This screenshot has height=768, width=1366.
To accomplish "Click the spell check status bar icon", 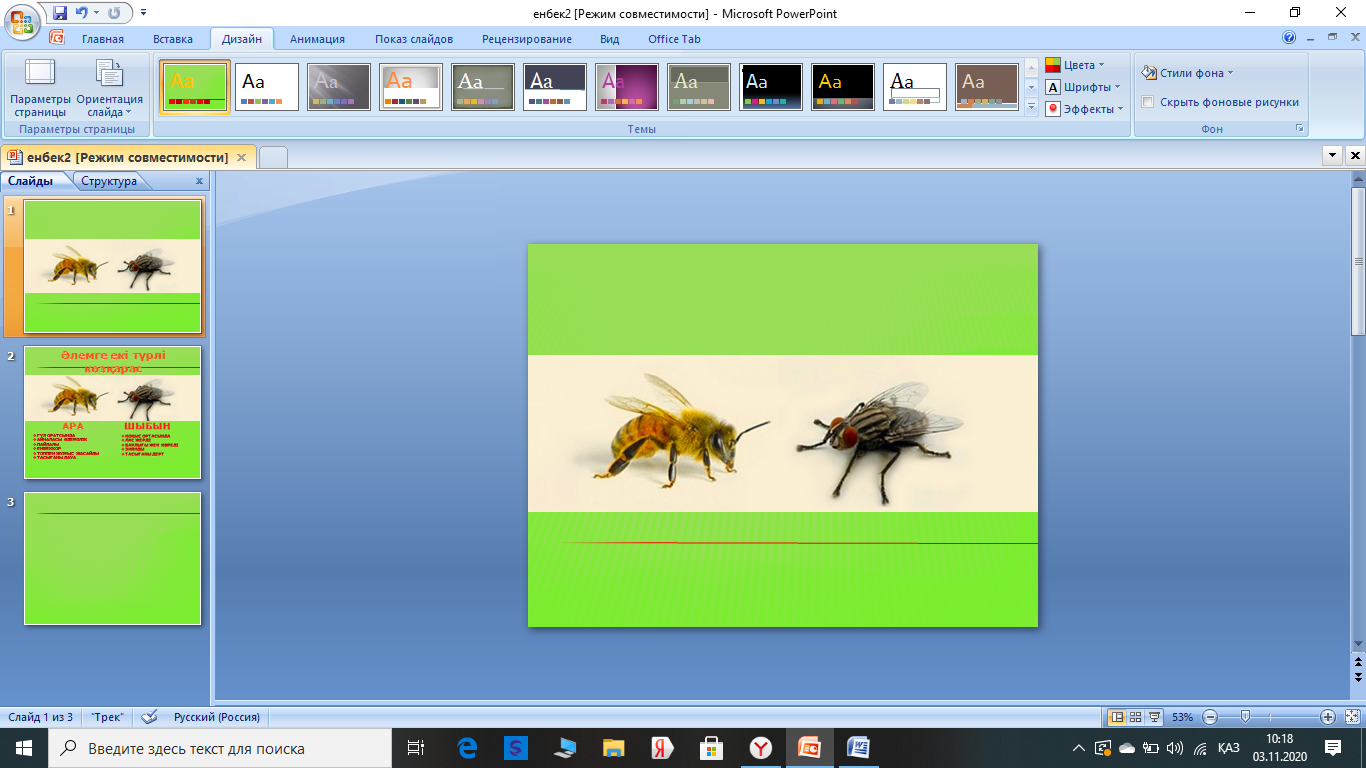I will click(x=150, y=717).
